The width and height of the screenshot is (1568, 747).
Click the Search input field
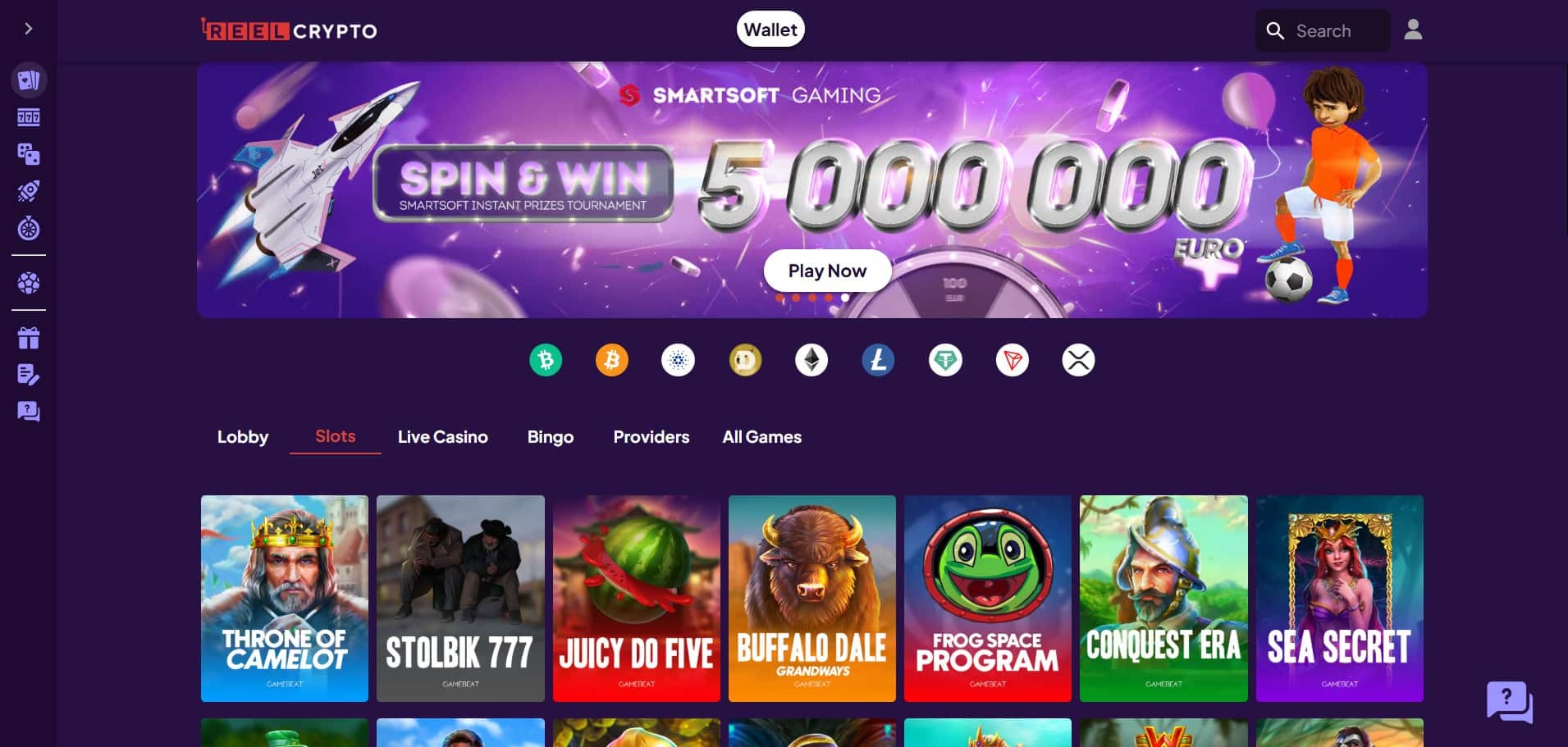[1323, 31]
